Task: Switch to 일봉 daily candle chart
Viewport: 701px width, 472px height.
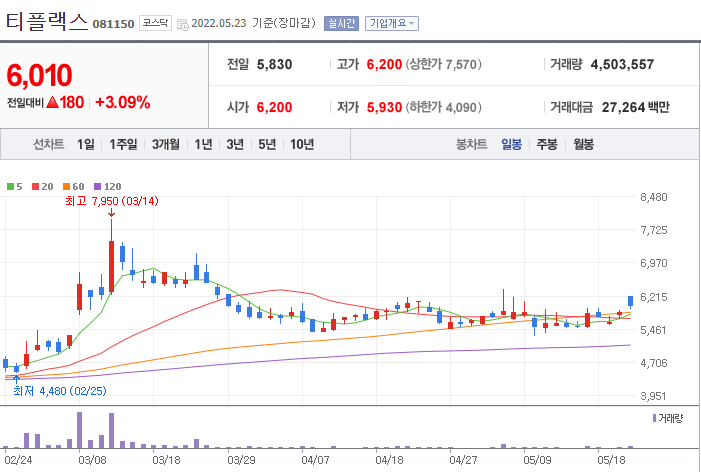Action: tap(511, 144)
